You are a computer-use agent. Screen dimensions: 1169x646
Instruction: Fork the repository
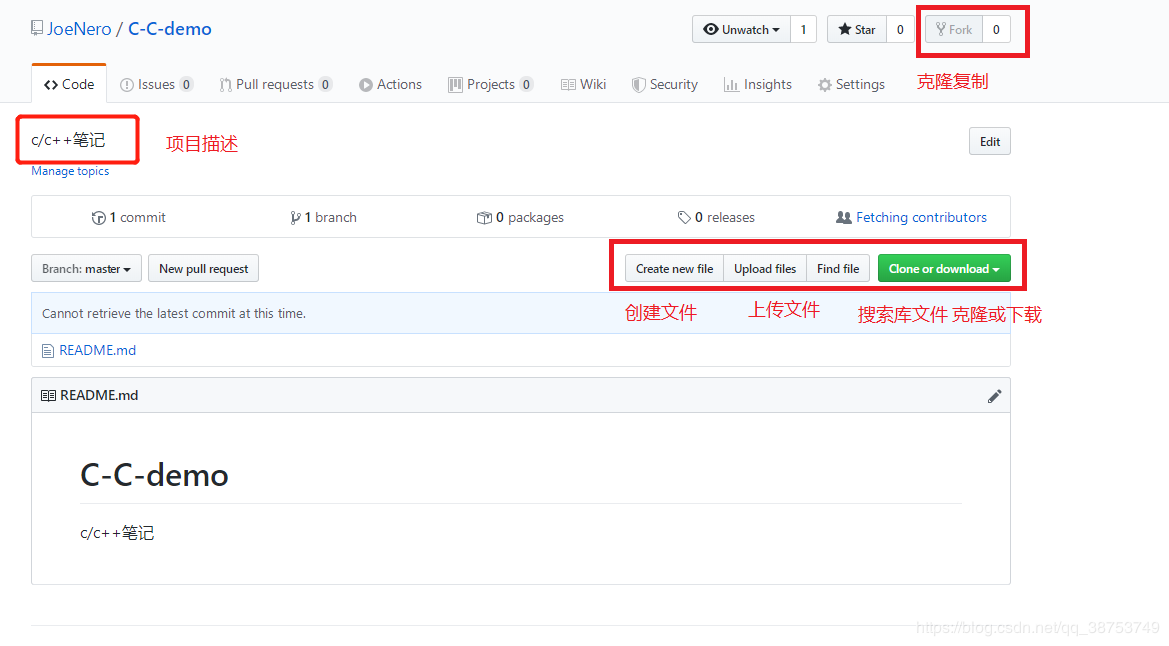(x=954, y=29)
